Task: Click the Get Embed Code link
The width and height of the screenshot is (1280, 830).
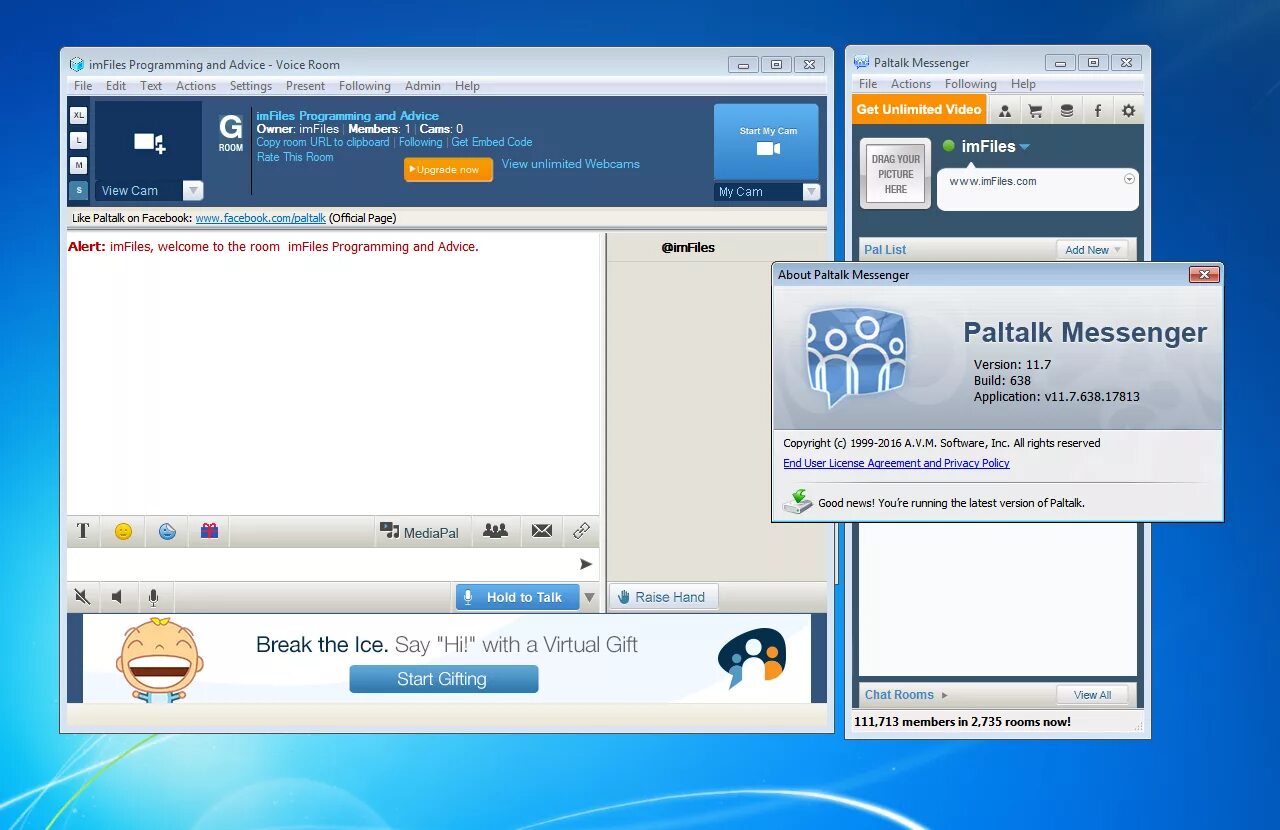Action: pyautogui.click(x=492, y=142)
